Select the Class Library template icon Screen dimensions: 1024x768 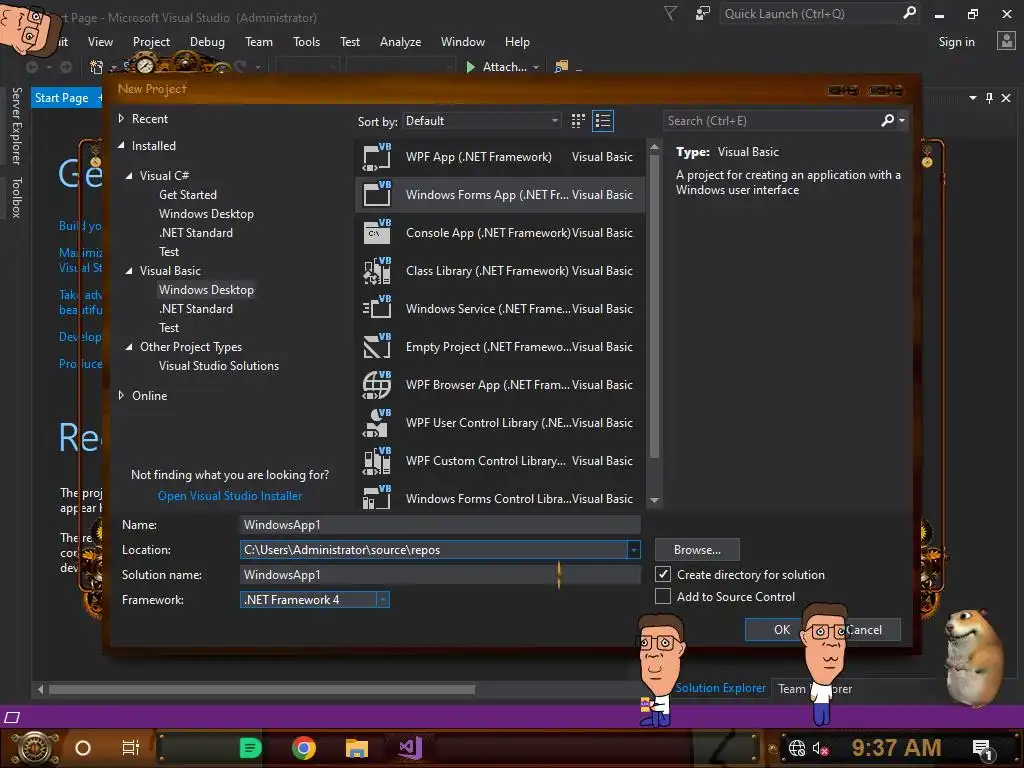[377, 270]
